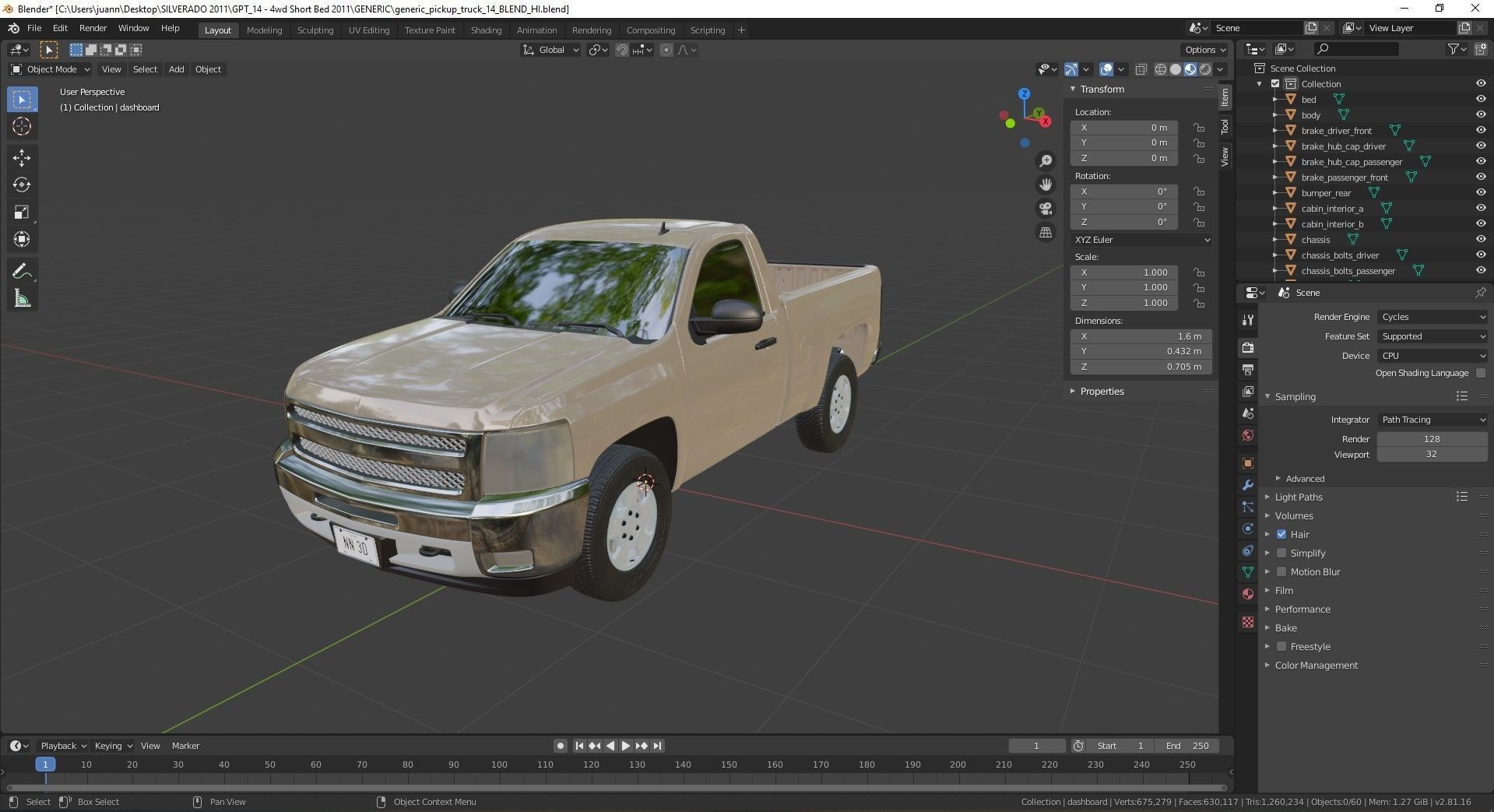Open the Render menu
The width and height of the screenshot is (1494, 812).
[x=93, y=28]
